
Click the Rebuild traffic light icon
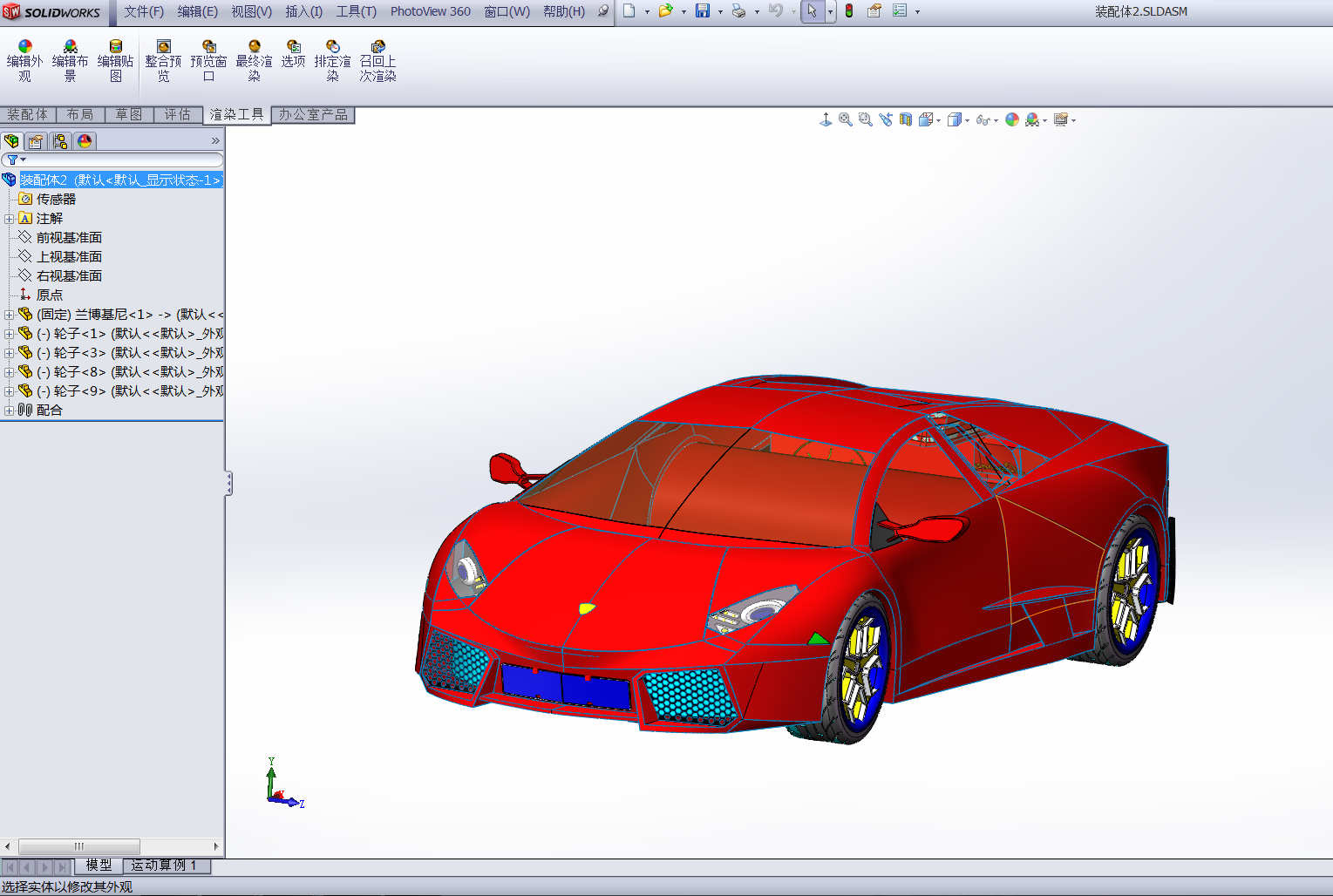pos(849,11)
